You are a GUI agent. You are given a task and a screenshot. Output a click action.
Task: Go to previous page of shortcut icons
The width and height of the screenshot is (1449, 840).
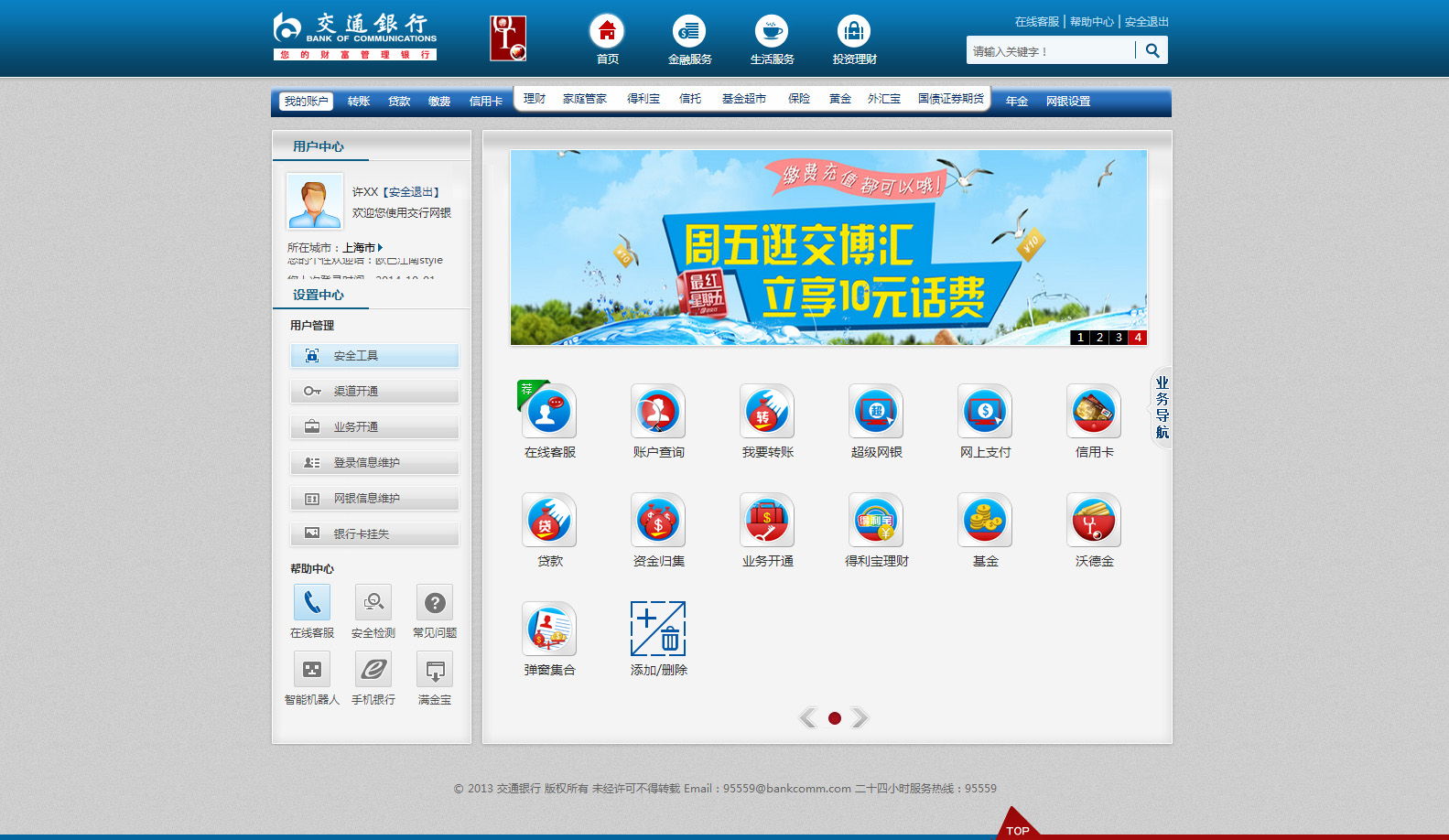(807, 718)
